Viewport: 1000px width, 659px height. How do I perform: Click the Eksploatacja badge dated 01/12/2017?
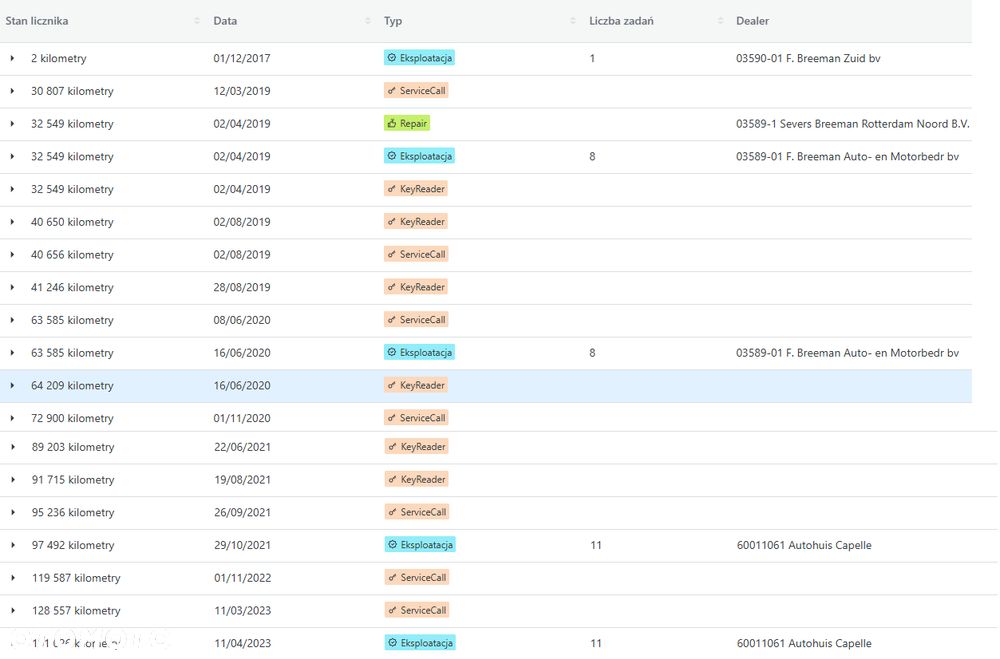point(419,58)
